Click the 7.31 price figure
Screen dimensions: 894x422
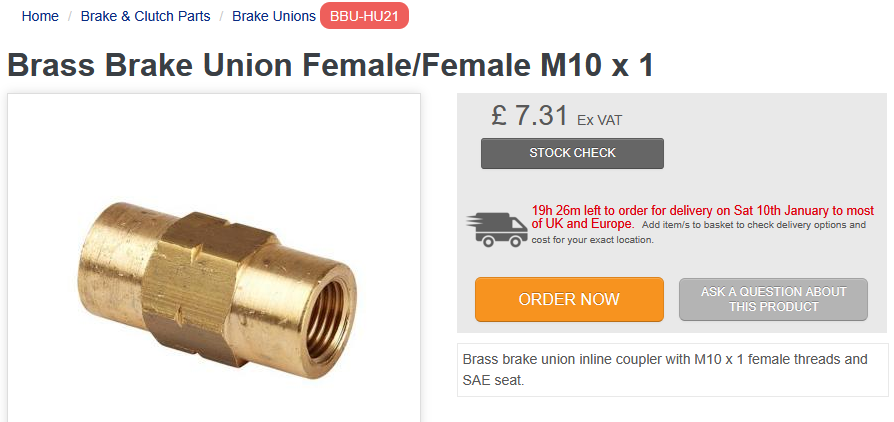pos(541,116)
